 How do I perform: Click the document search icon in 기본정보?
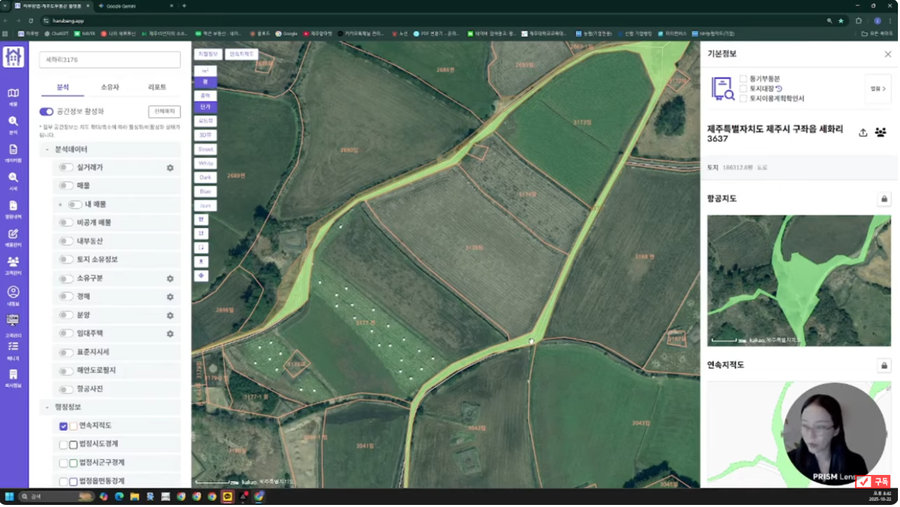point(722,89)
